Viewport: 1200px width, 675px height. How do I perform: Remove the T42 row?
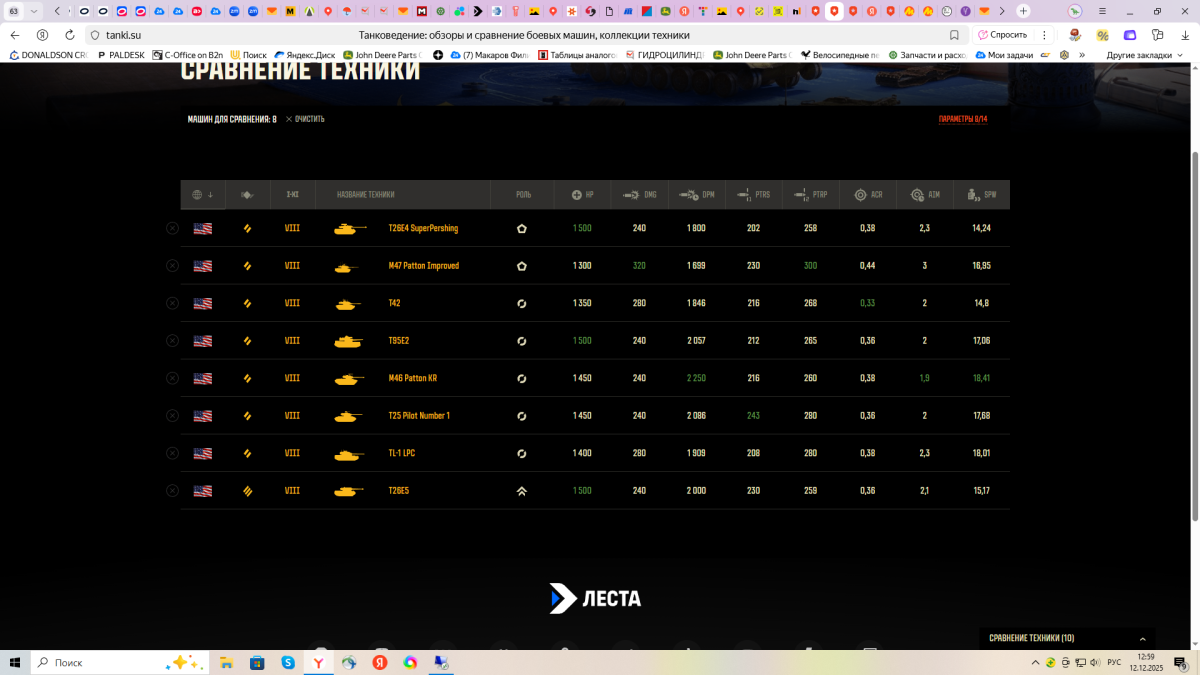click(x=172, y=303)
